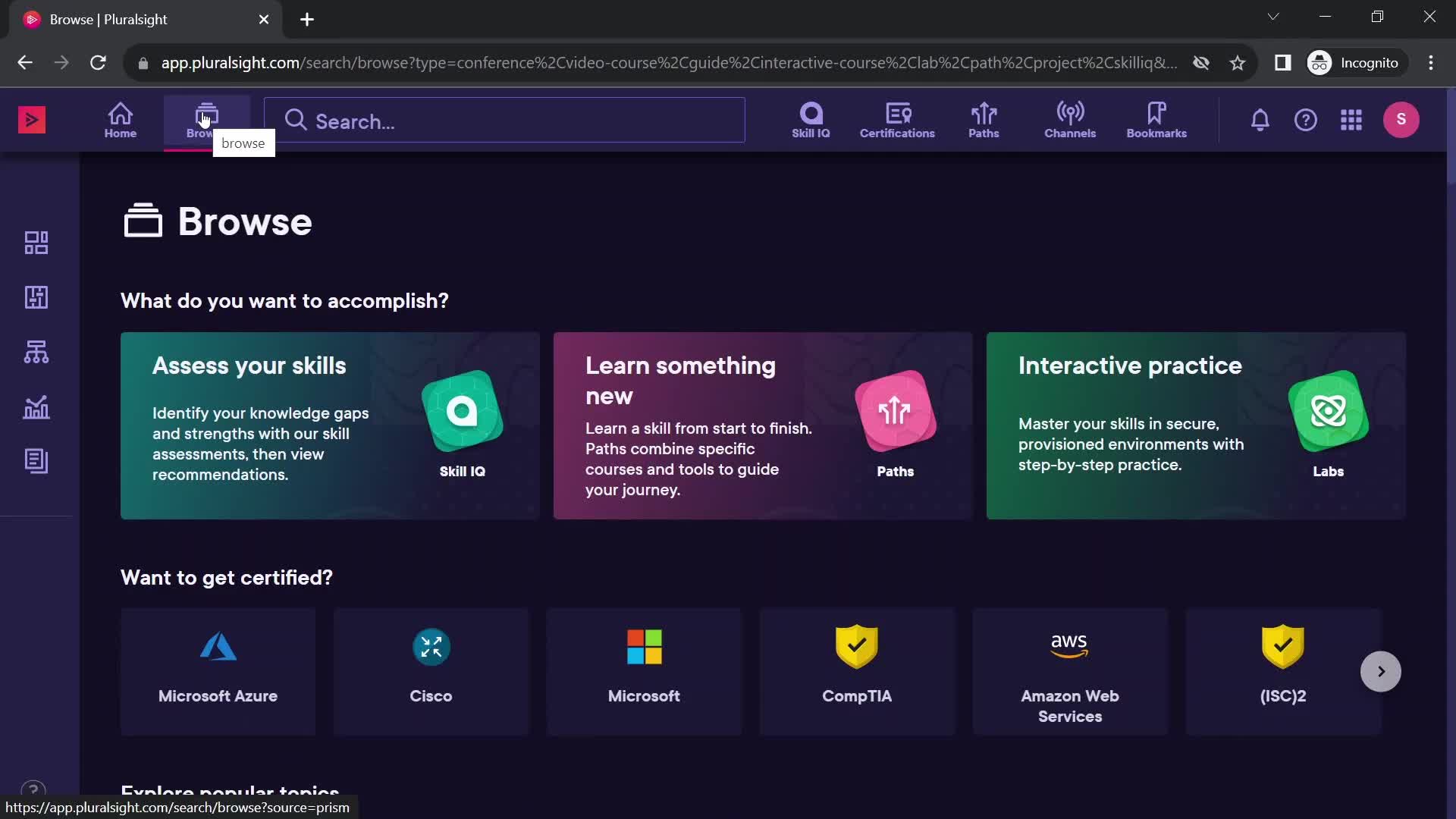Viewport: 1456px width, 819px height.
Task: Click the documents log sidebar icon
Action: tap(36, 461)
